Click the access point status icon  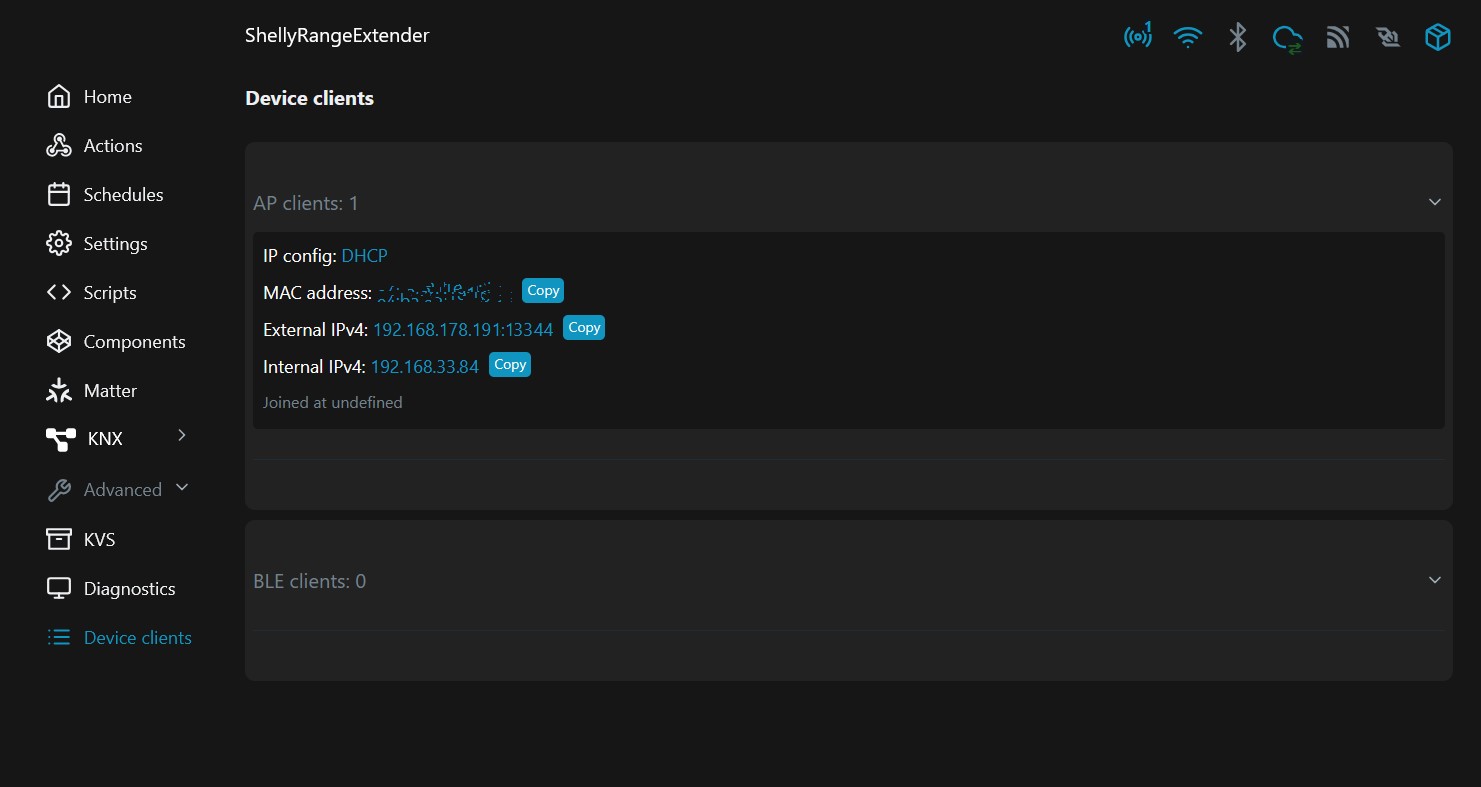coord(1137,37)
